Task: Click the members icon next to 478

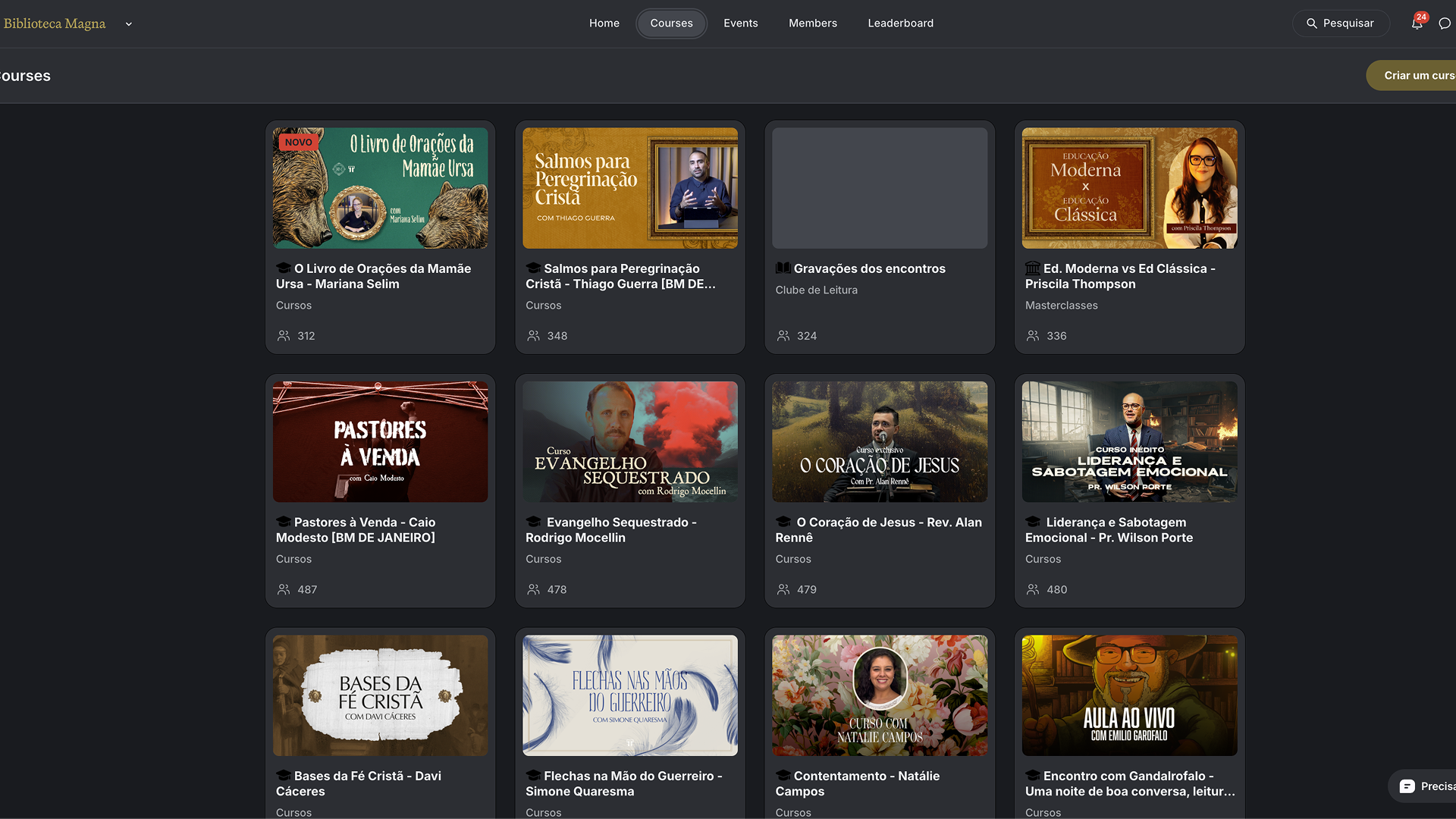Action: [534, 589]
